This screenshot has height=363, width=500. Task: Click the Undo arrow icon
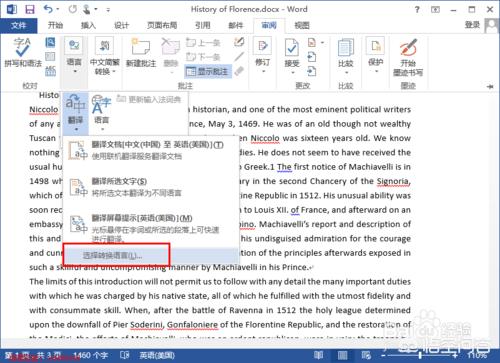pos(49,9)
